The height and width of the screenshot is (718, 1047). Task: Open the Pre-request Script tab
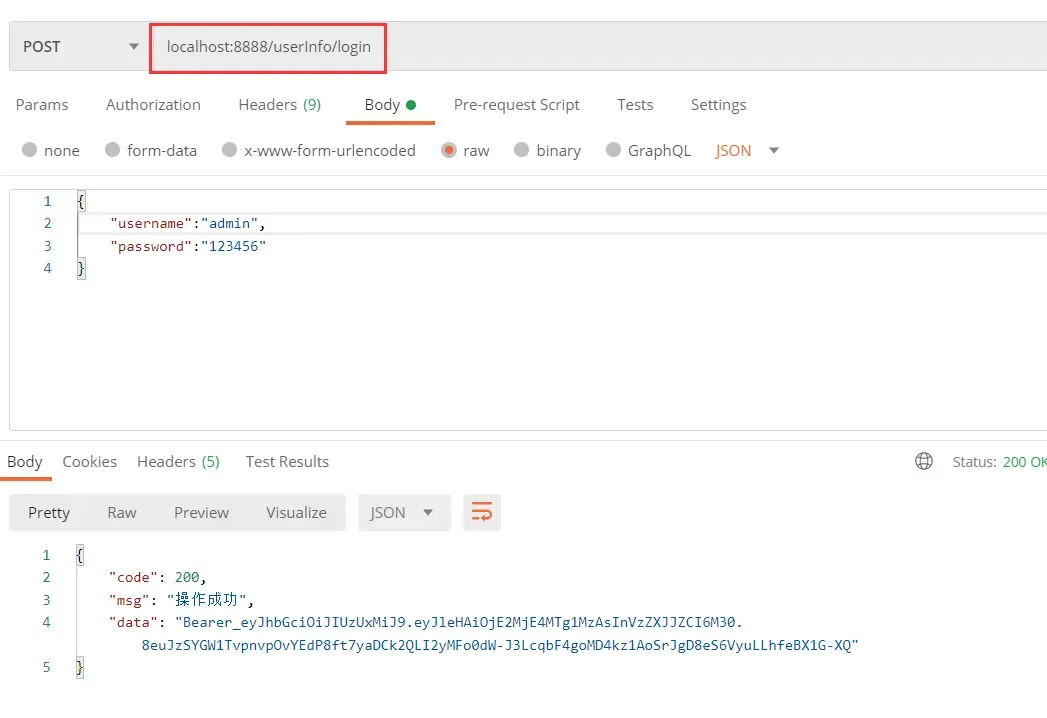pos(517,104)
